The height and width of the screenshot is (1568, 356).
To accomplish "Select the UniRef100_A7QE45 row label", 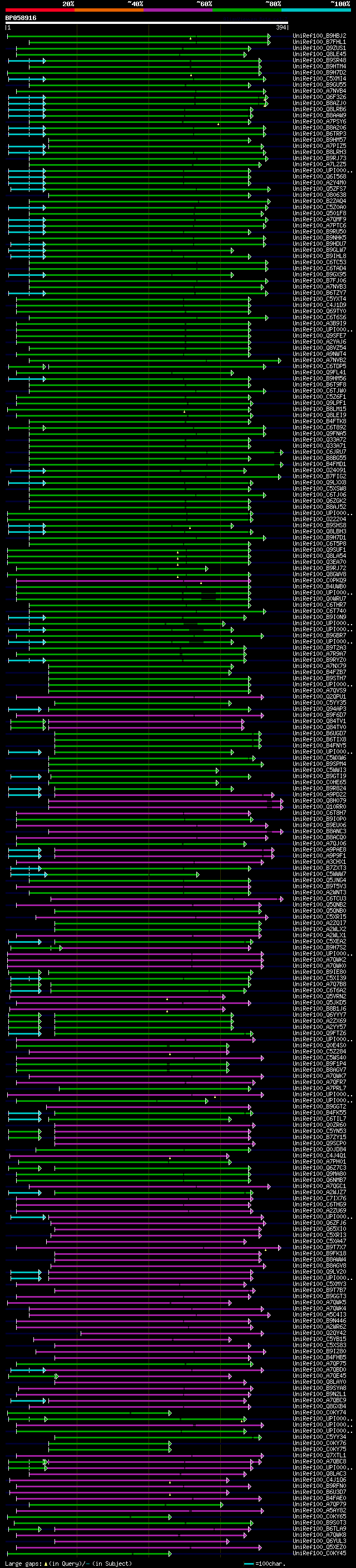I will pos(319,1376).
